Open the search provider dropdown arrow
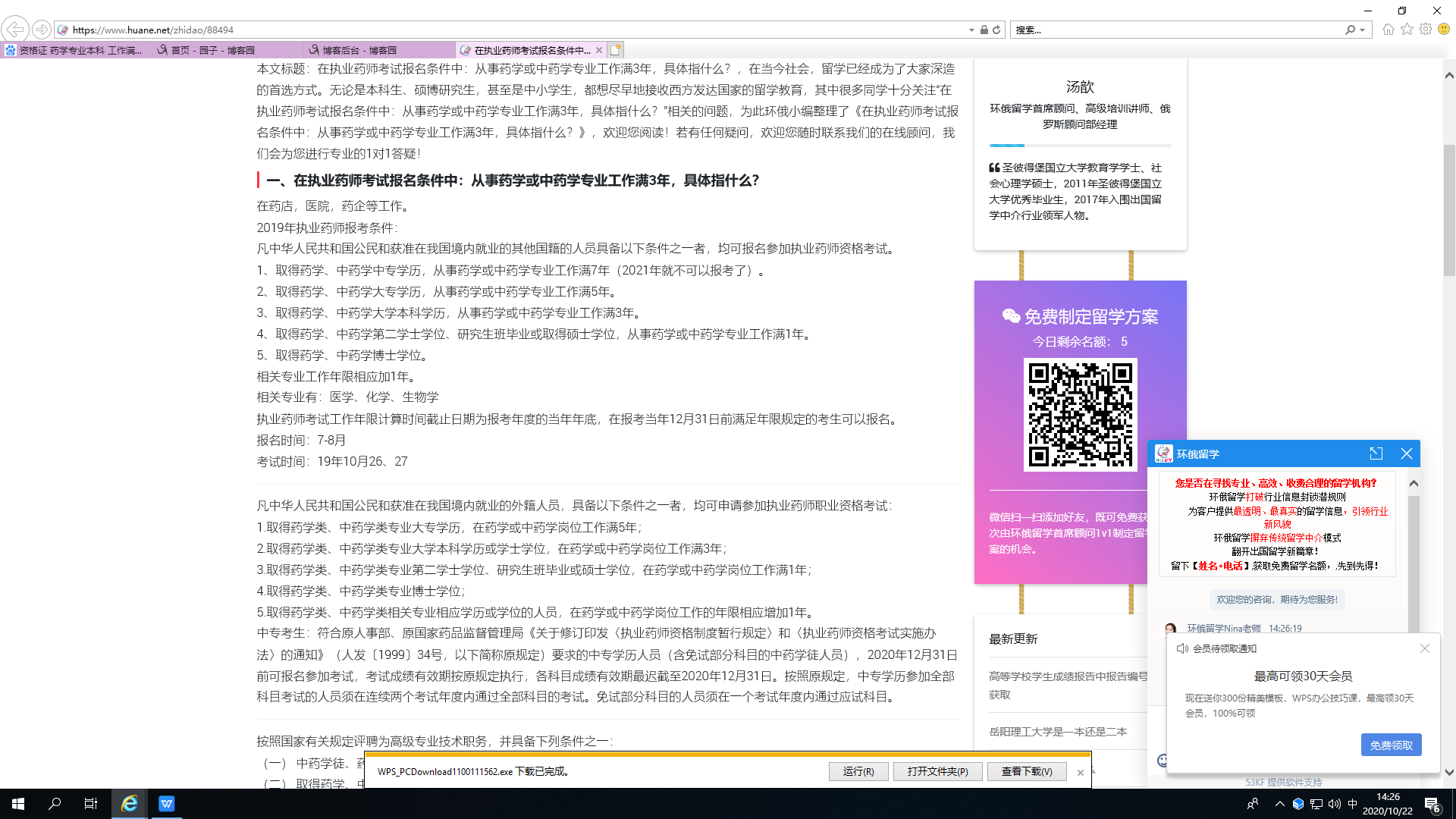Image resolution: width=1456 pixels, height=819 pixels. (1363, 30)
